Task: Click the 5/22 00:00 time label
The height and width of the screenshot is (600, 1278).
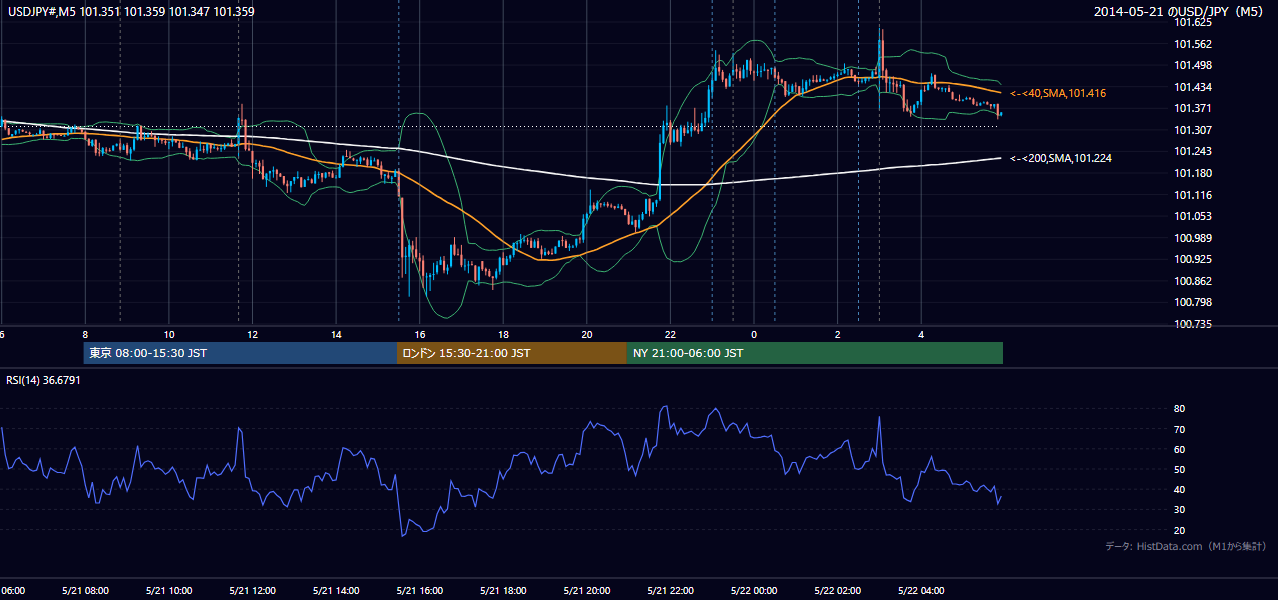Action: pos(754,591)
